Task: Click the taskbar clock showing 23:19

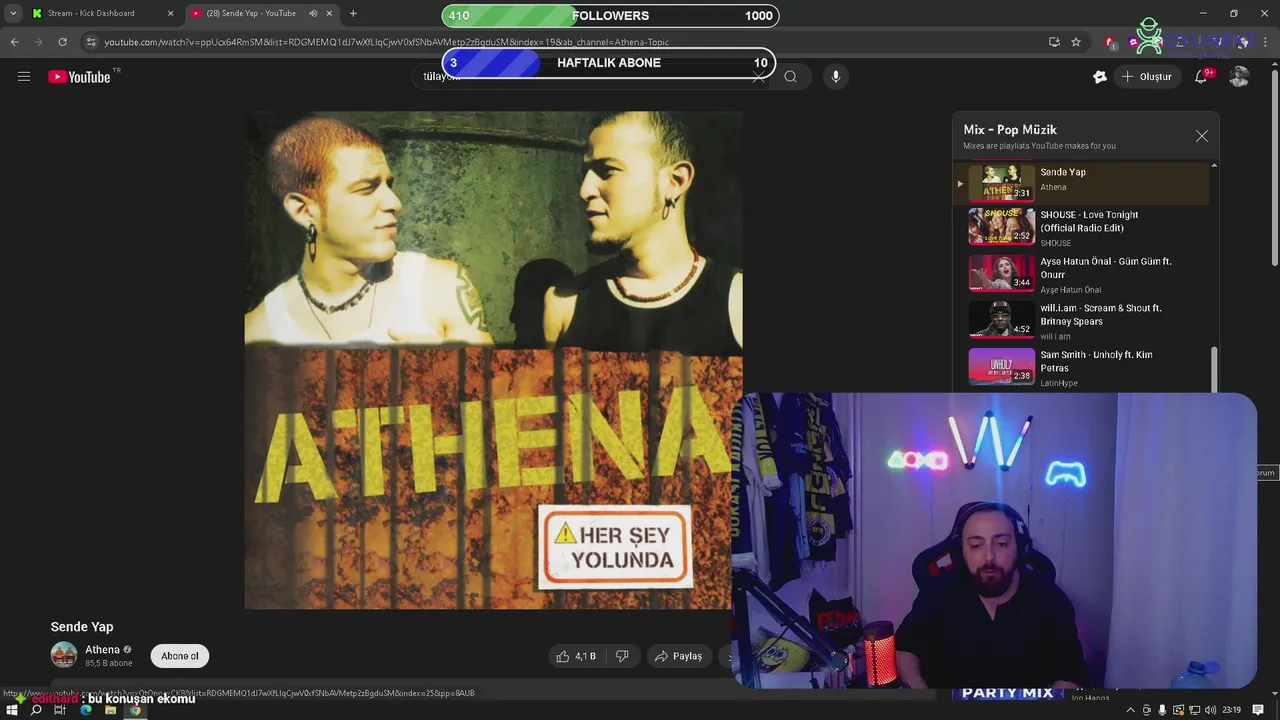Action: (x=1231, y=710)
